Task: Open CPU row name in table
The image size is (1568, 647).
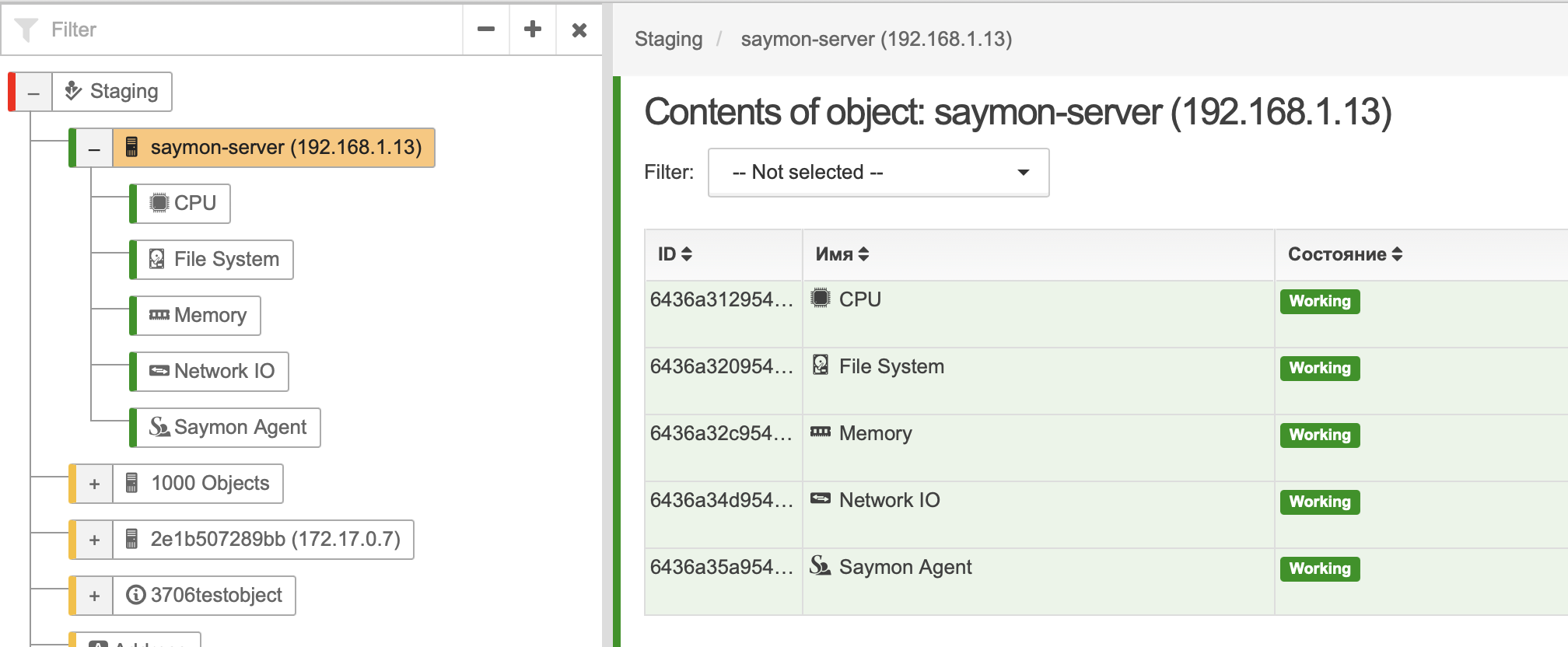Action: pos(860,299)
